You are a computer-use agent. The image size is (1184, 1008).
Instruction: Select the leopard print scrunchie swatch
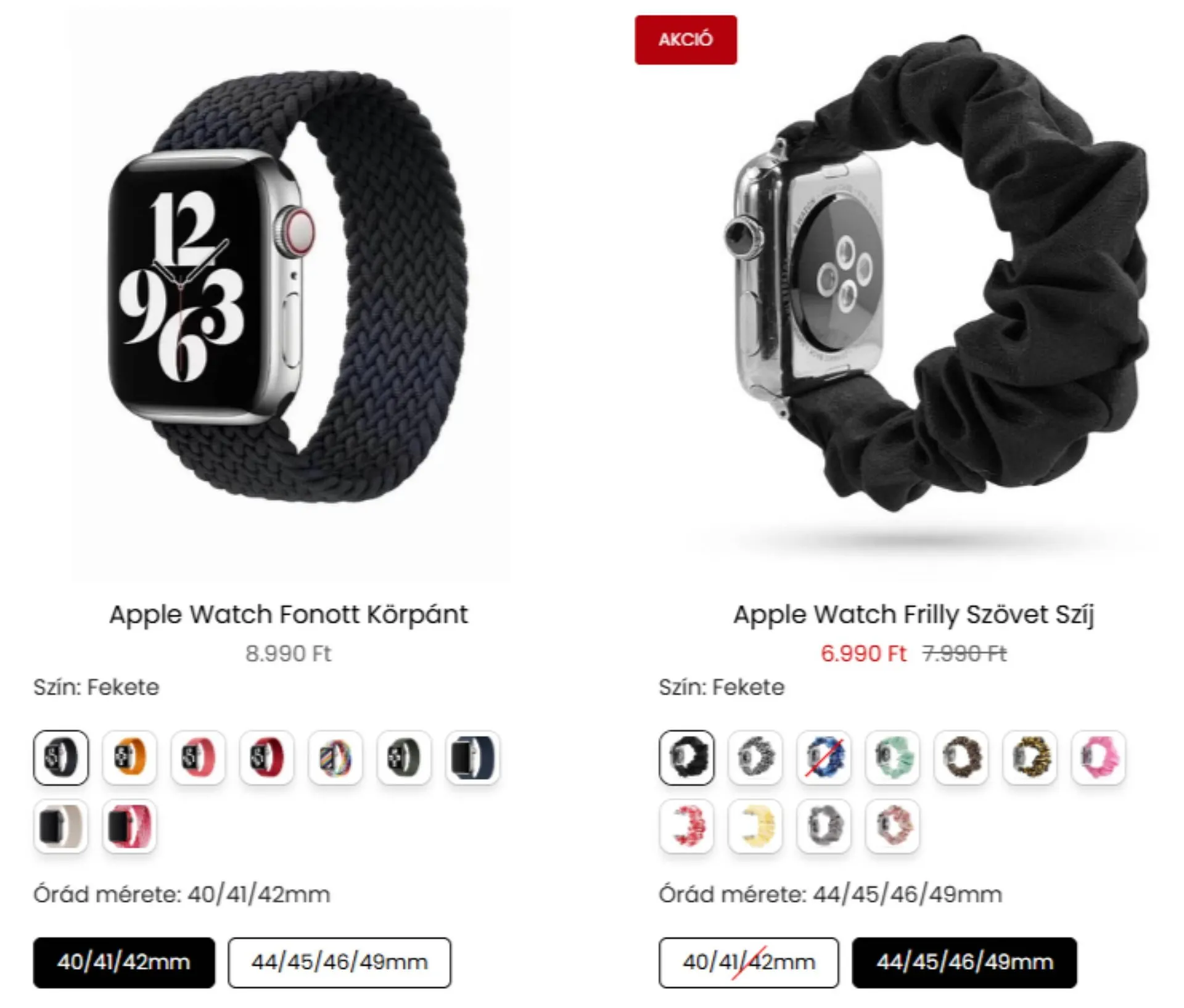[1030, 758]
